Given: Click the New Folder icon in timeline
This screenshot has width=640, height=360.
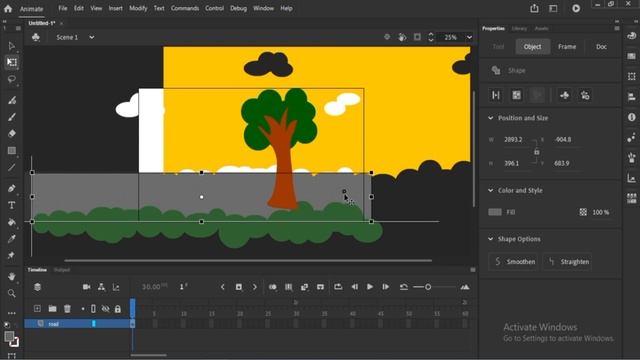Looking at the screenshot, I should [x=52, y=309].
